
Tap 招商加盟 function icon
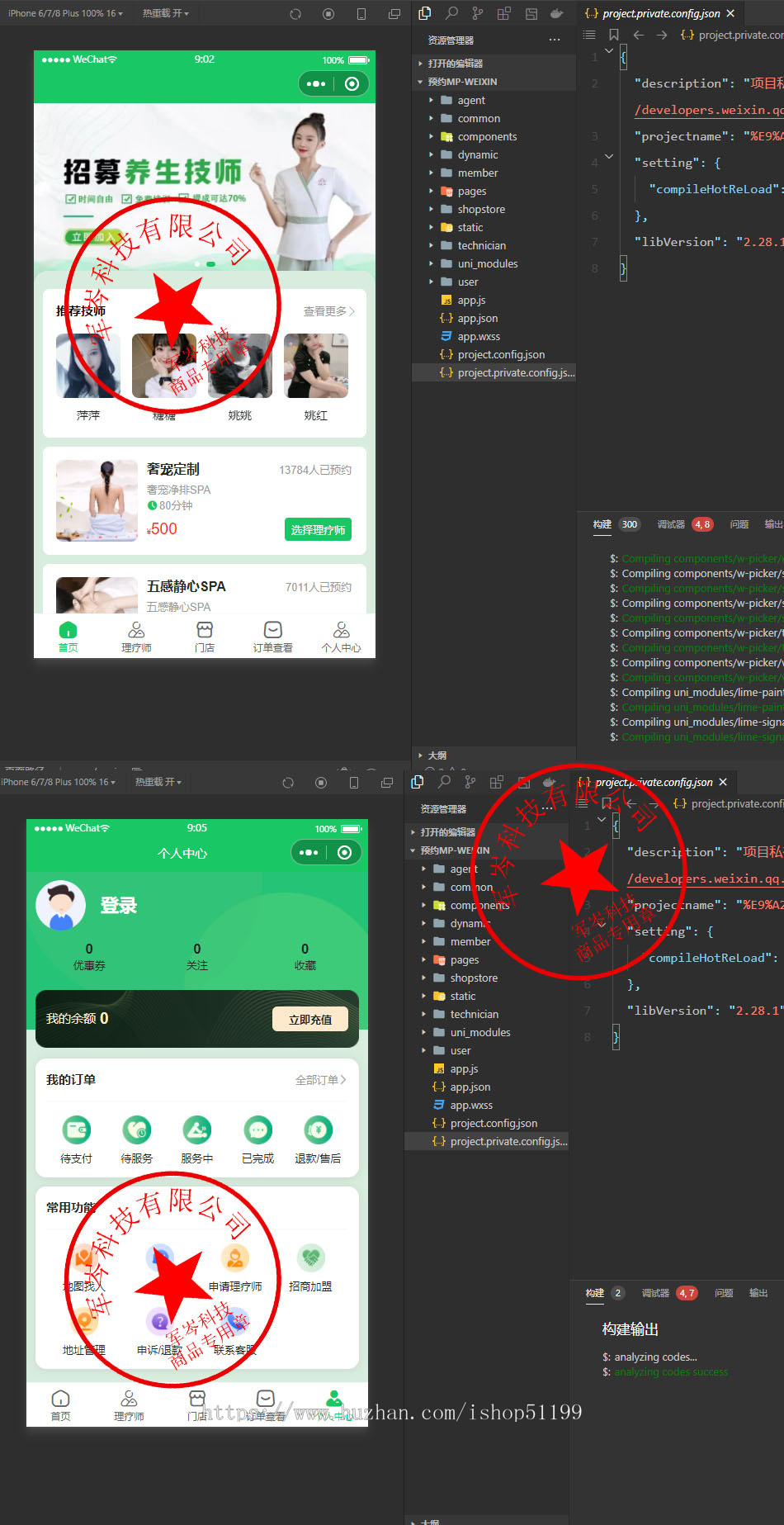(310, 1257)
